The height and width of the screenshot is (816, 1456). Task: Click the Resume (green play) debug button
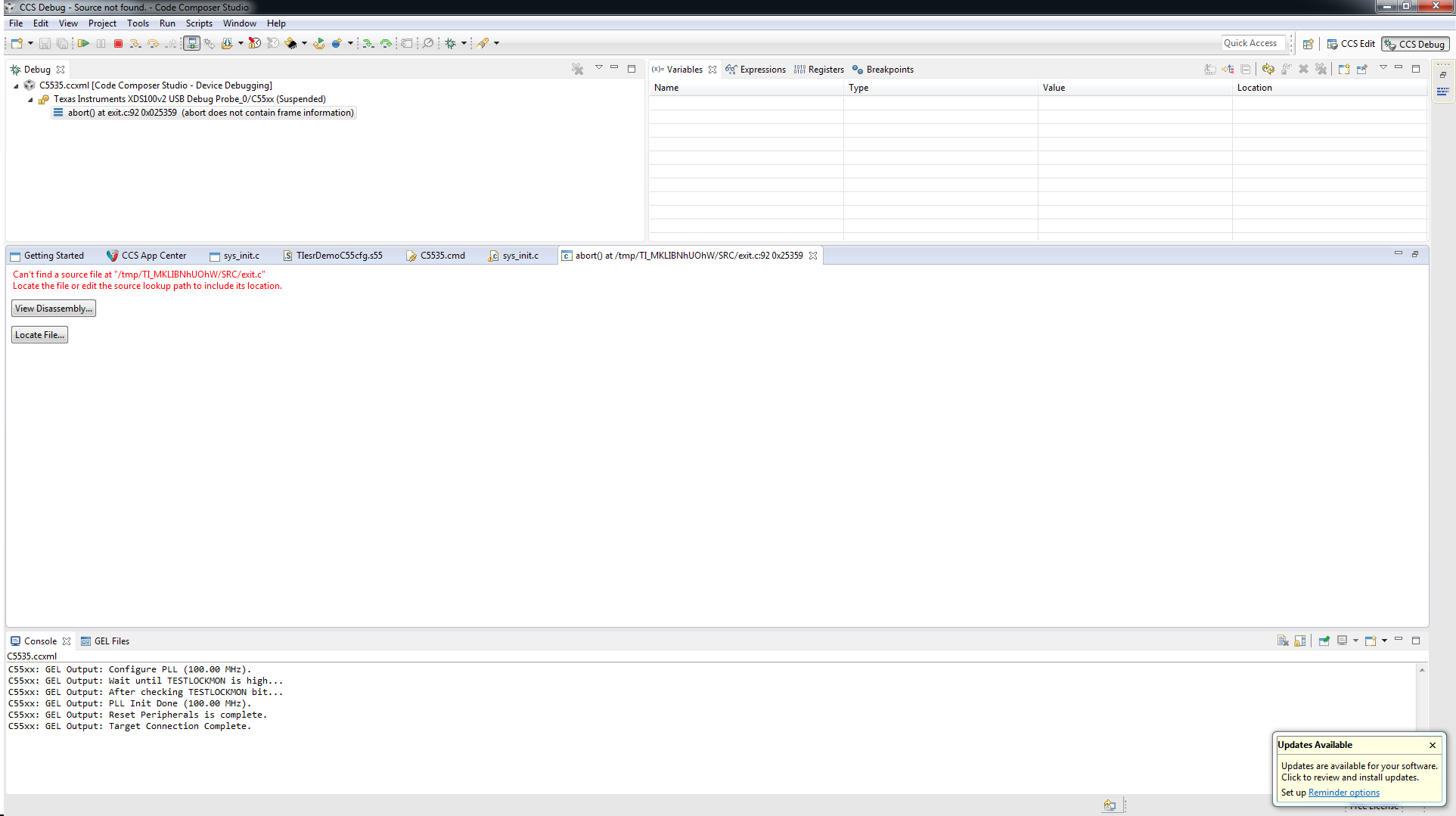click(83, 44)
